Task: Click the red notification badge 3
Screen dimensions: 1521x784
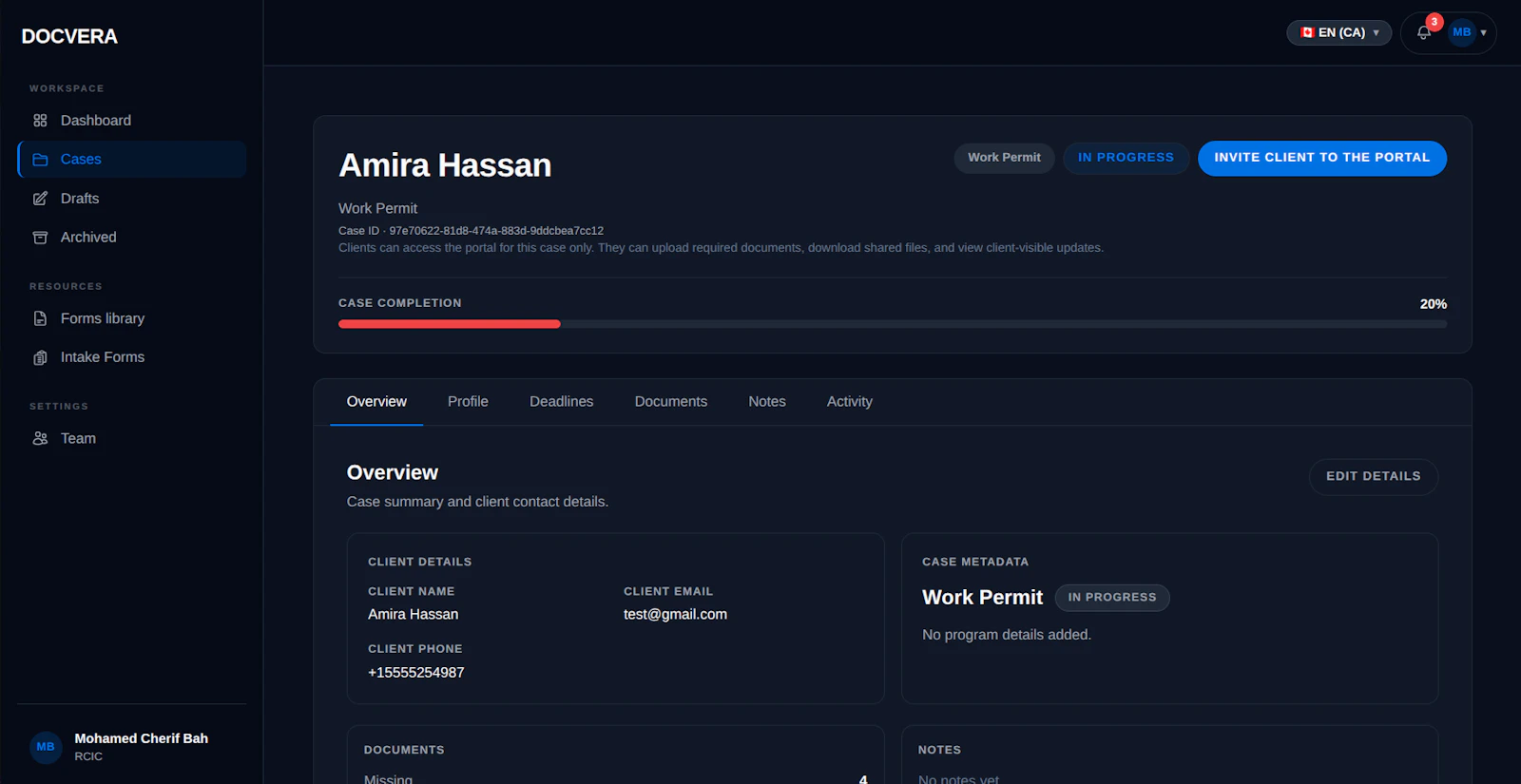Action: 1434,22
